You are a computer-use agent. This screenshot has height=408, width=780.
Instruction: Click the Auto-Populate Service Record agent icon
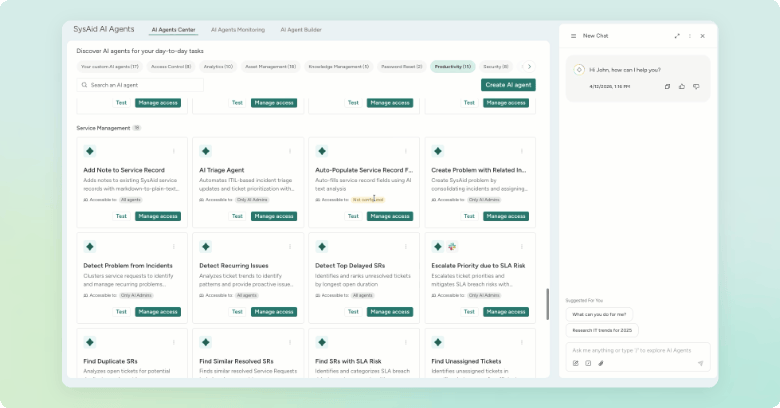click(322, 151)
